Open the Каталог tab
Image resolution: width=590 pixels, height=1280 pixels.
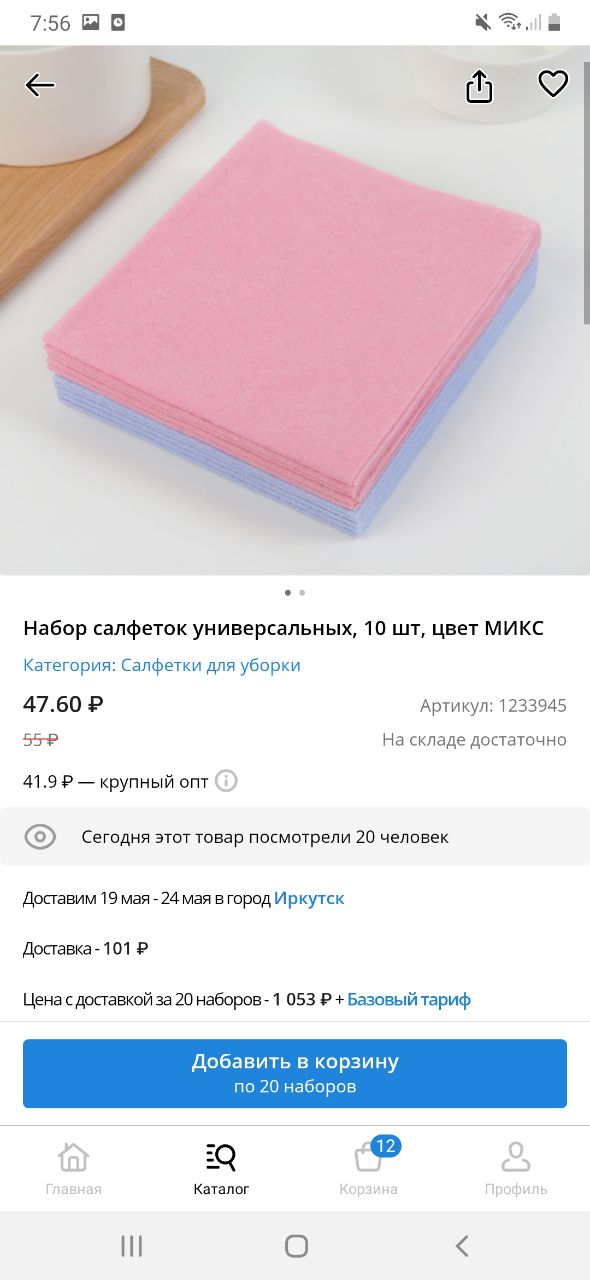pos(221,1169)
